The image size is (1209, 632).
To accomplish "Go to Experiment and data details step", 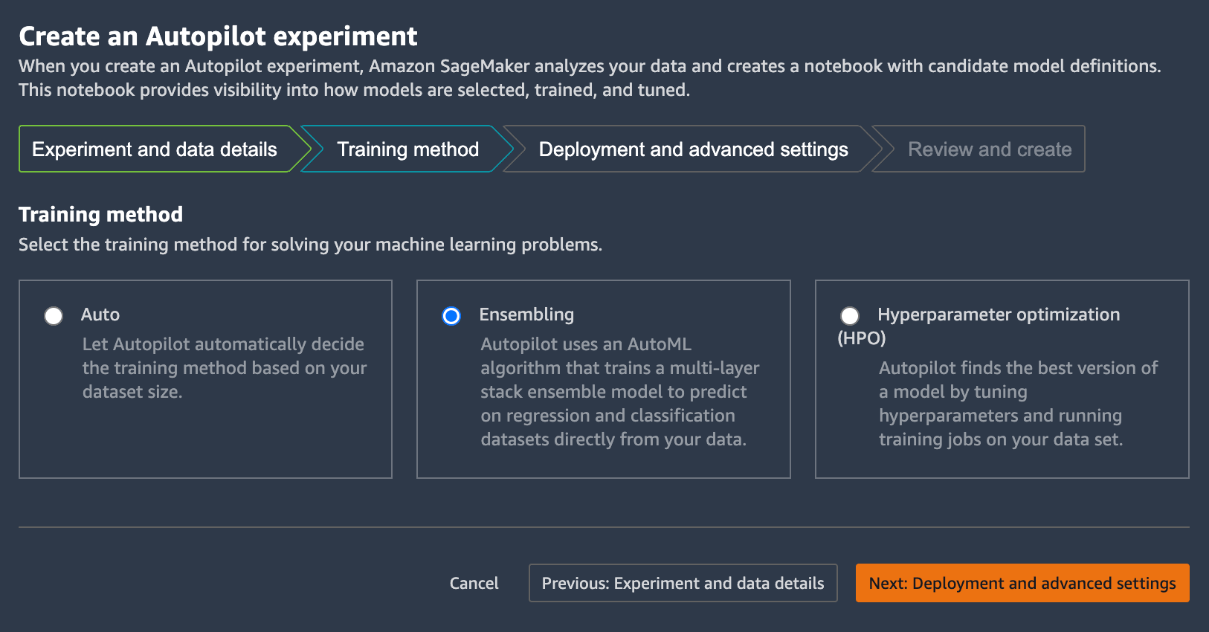I will [x=155, y=150].
